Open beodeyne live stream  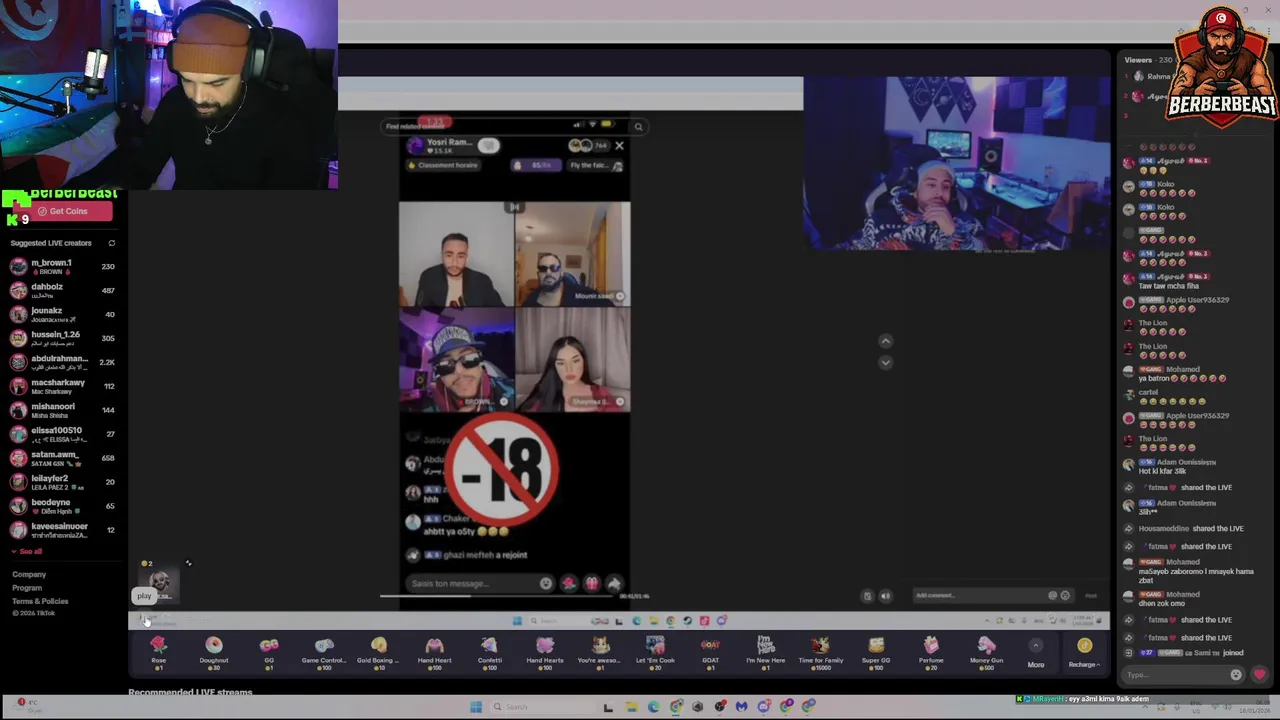[63, 506]
